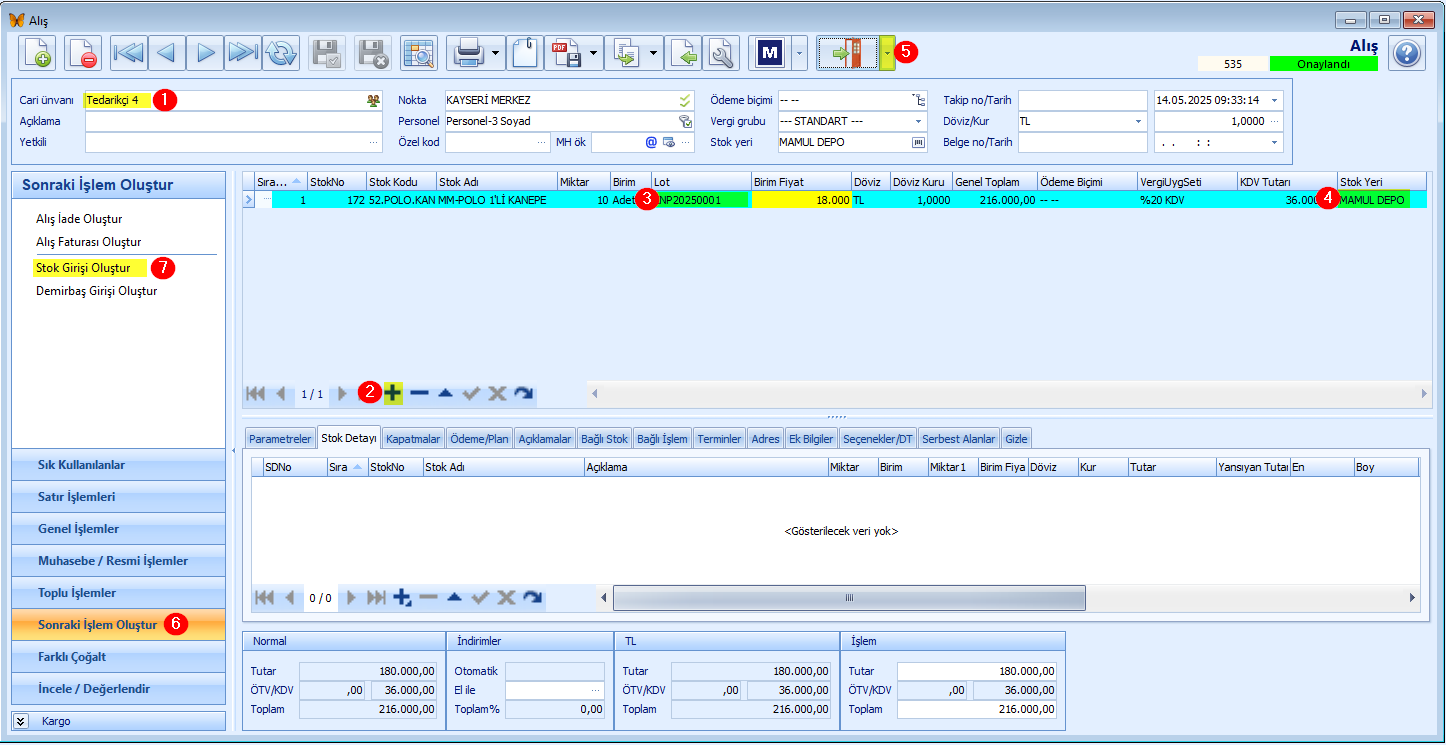Image resolution: width=1446 pixels, height=745 pixels.
Task: Click the cancel-save diskette icon with X
Action: (x=373, y=52)
